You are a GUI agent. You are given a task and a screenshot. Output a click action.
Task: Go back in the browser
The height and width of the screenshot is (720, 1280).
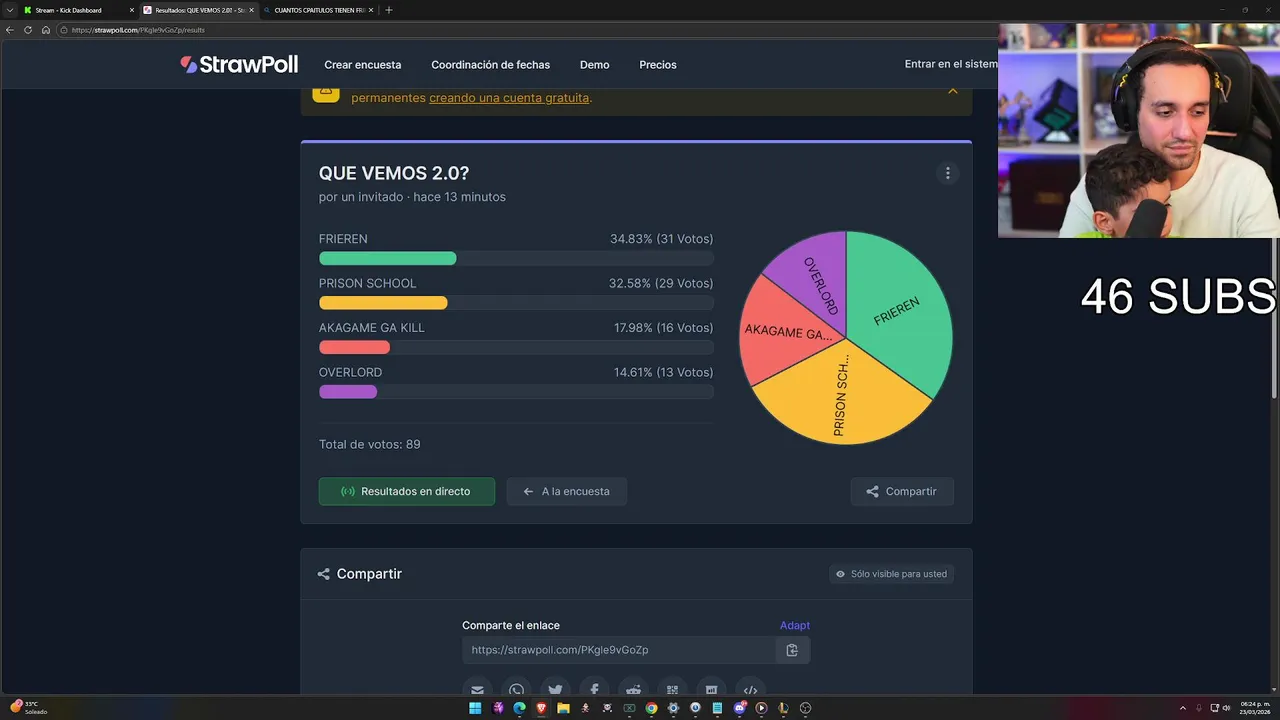pos(10,30)
